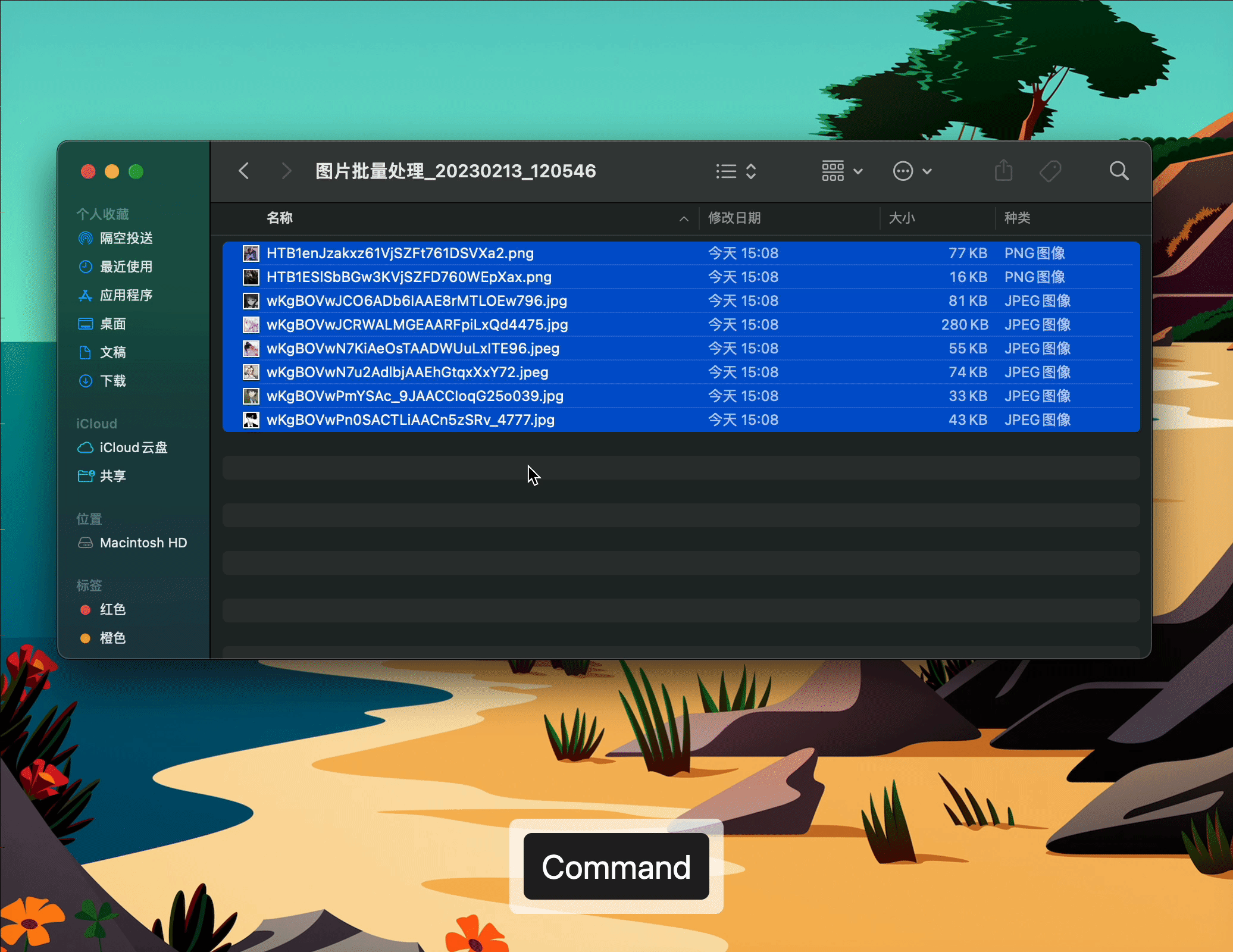Open the ellipsis action menu dropdown
The height and width of the screenshot is (952, 1233).
tap(912, 171)
